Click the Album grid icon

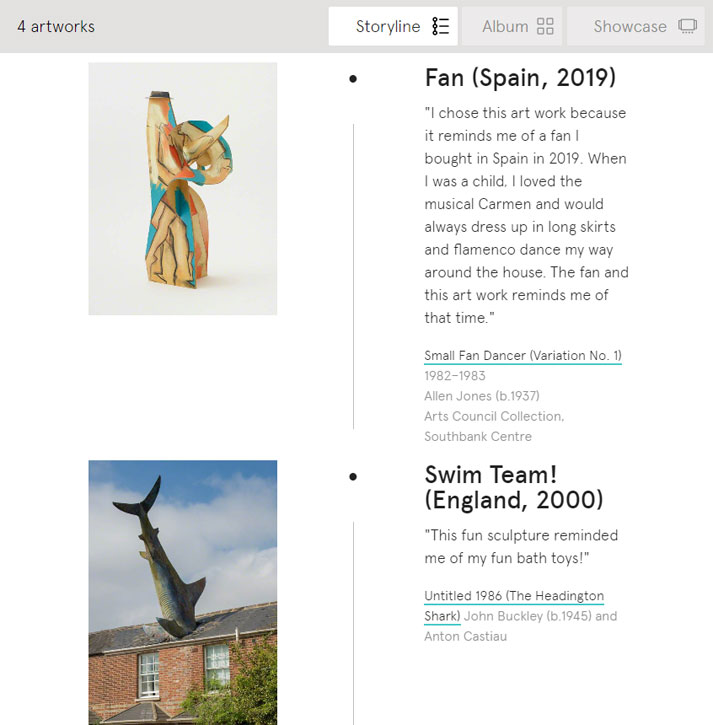(x=545, y=26)
